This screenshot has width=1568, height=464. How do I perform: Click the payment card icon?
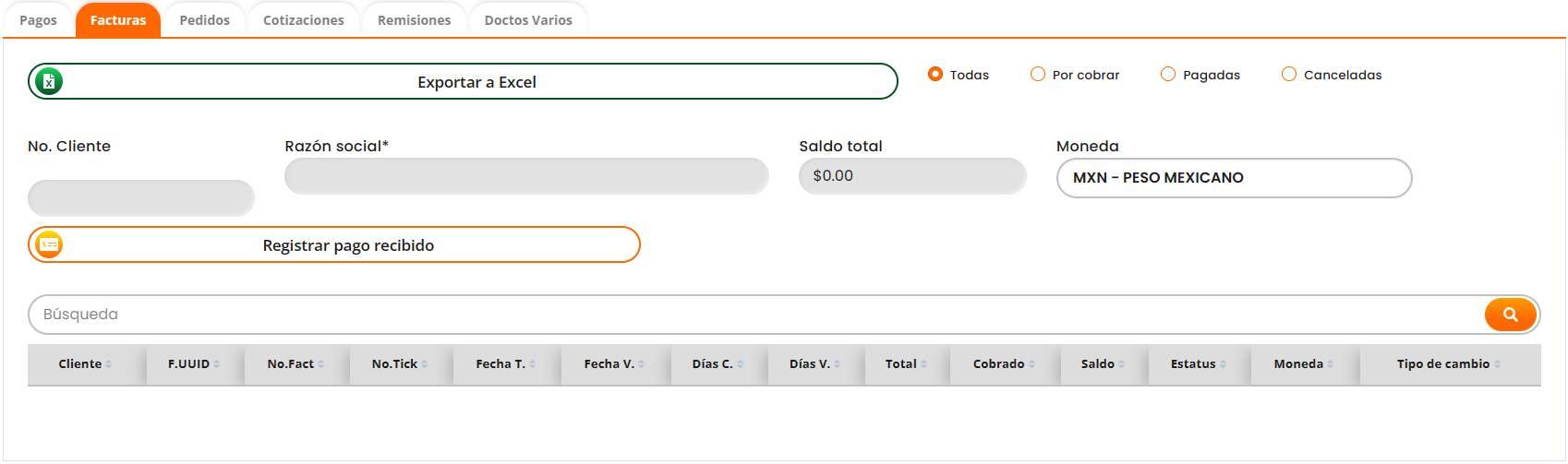tap(49, 245)
